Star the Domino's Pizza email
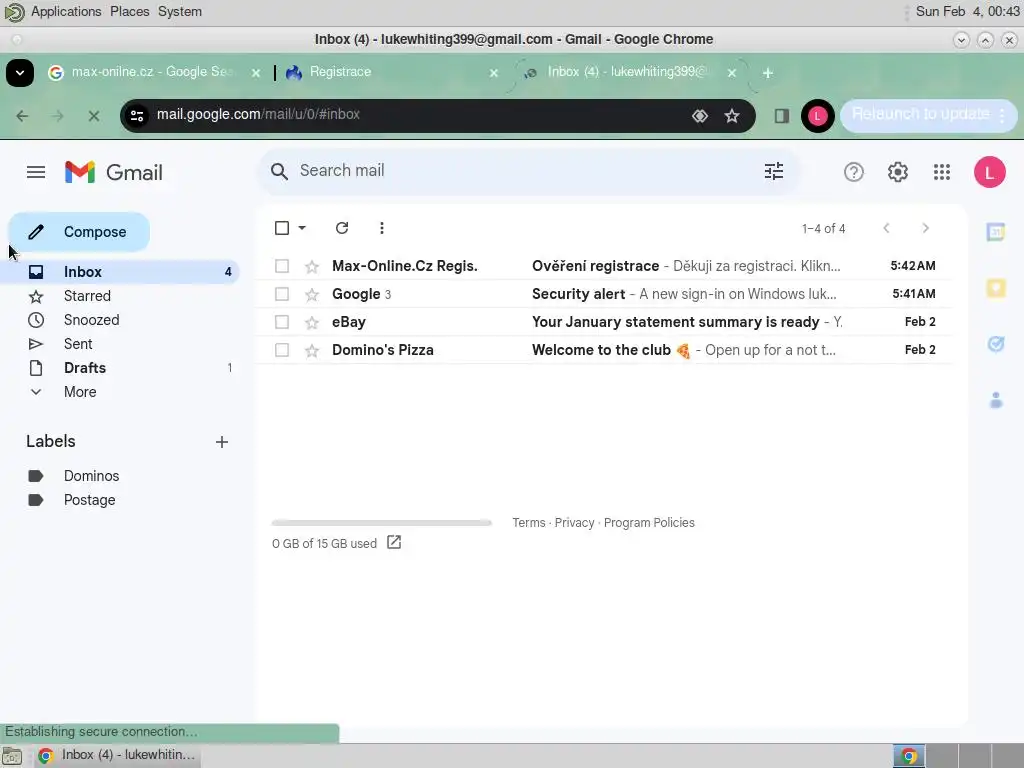This screenshot has height=768, width=1024. (x=312, y=351)
